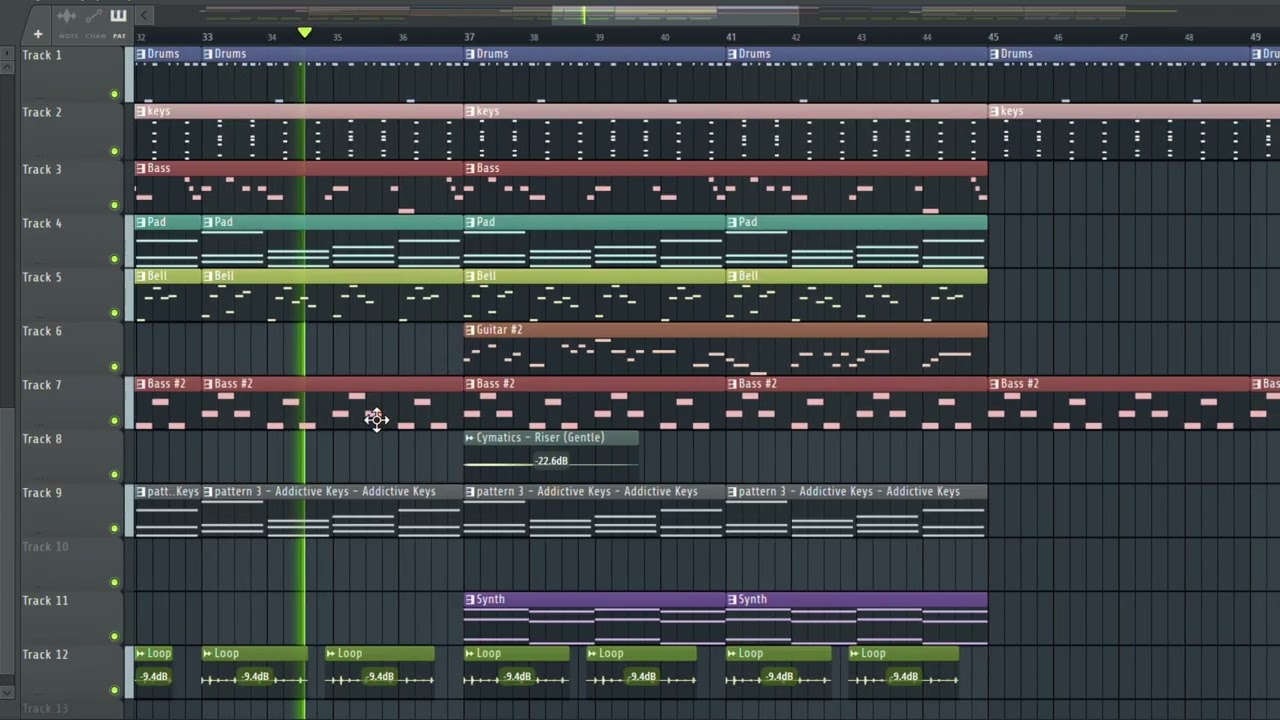The width and height of the screenshot is (1280, 720).
Task: Select the Track 10 header label
Action: pyautogui.click(x=45, y=547)
